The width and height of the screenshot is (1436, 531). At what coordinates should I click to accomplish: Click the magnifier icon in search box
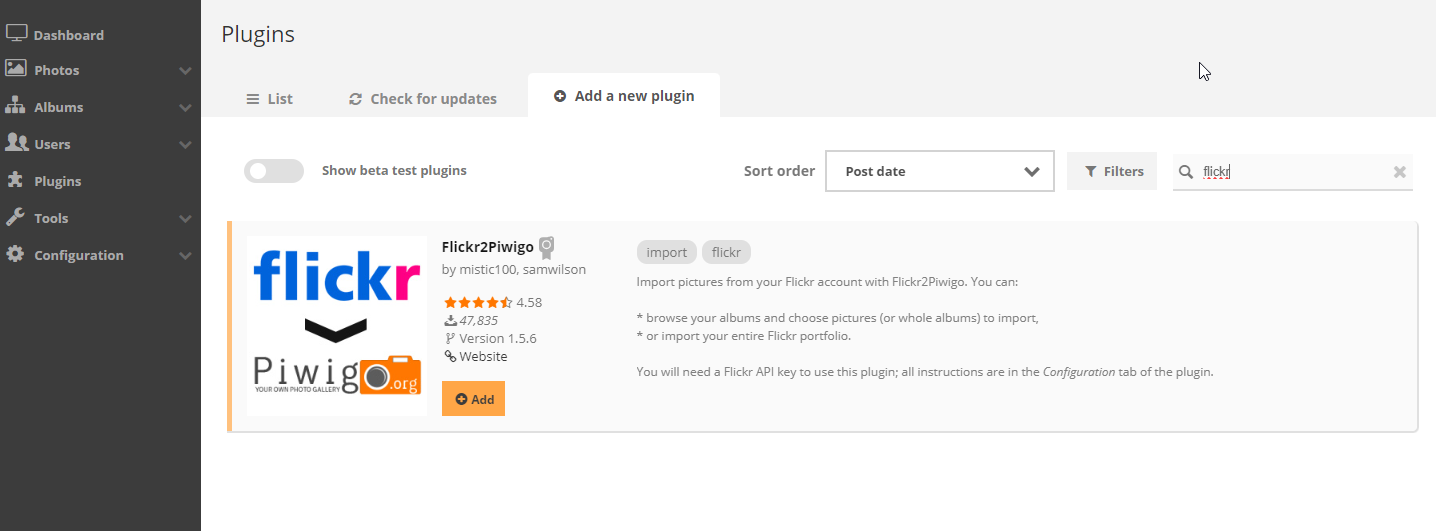[1186, 172]
